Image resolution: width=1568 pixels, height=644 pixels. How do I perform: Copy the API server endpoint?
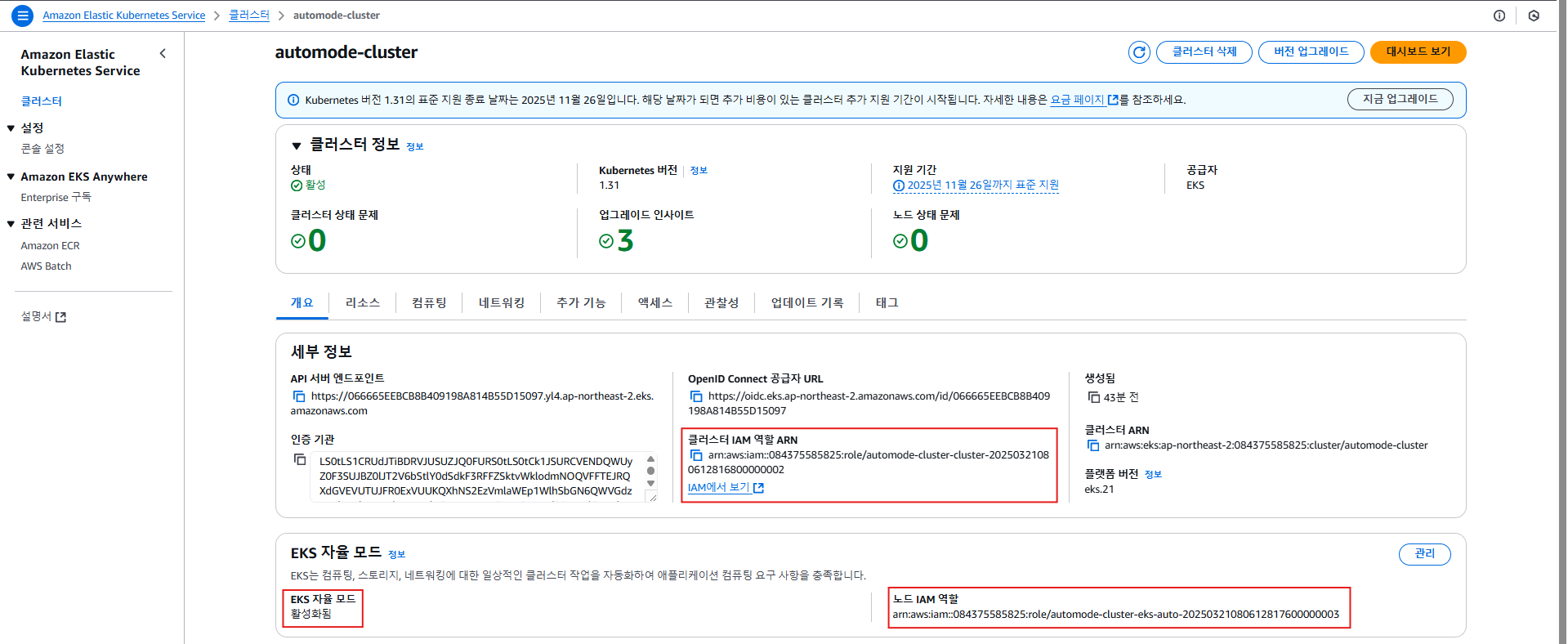pyautogui.click(x=299, y=396)
